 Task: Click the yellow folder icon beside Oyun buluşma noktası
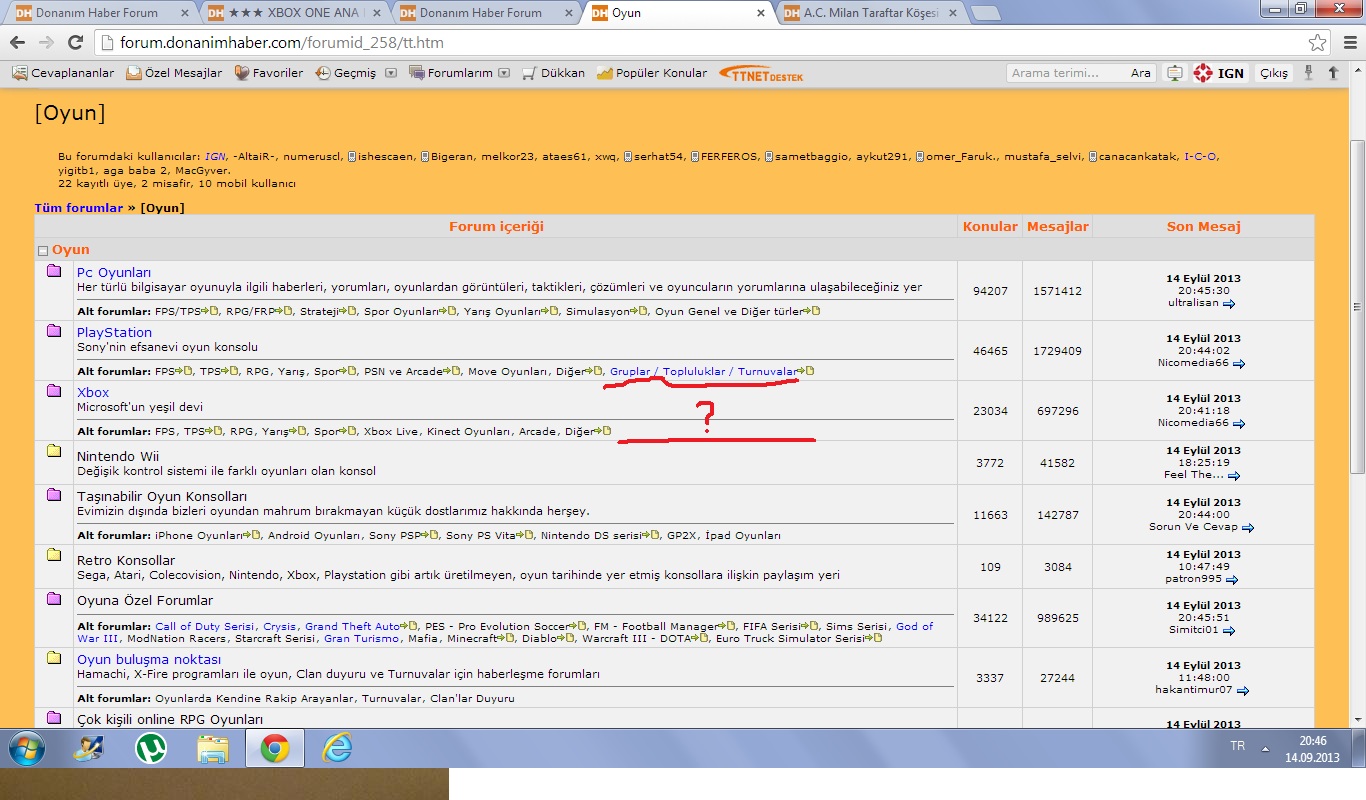coord(54,658)
